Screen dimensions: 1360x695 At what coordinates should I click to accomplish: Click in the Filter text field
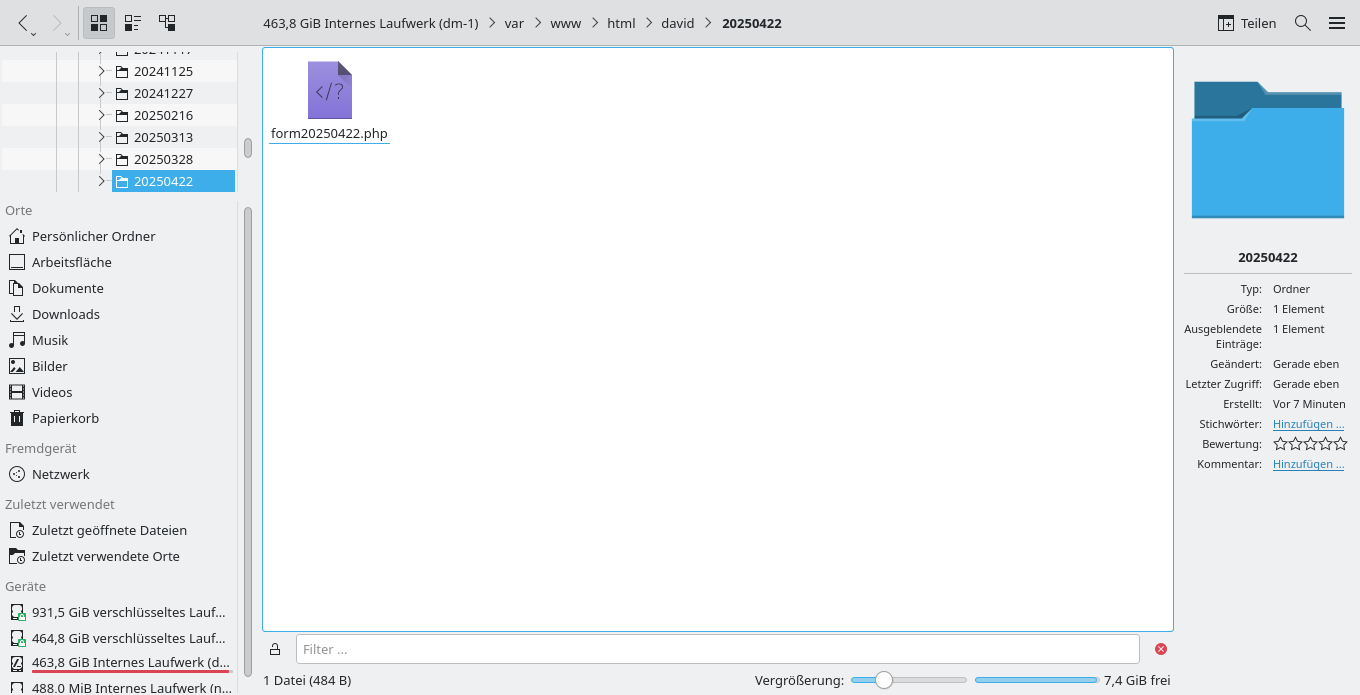717,649
